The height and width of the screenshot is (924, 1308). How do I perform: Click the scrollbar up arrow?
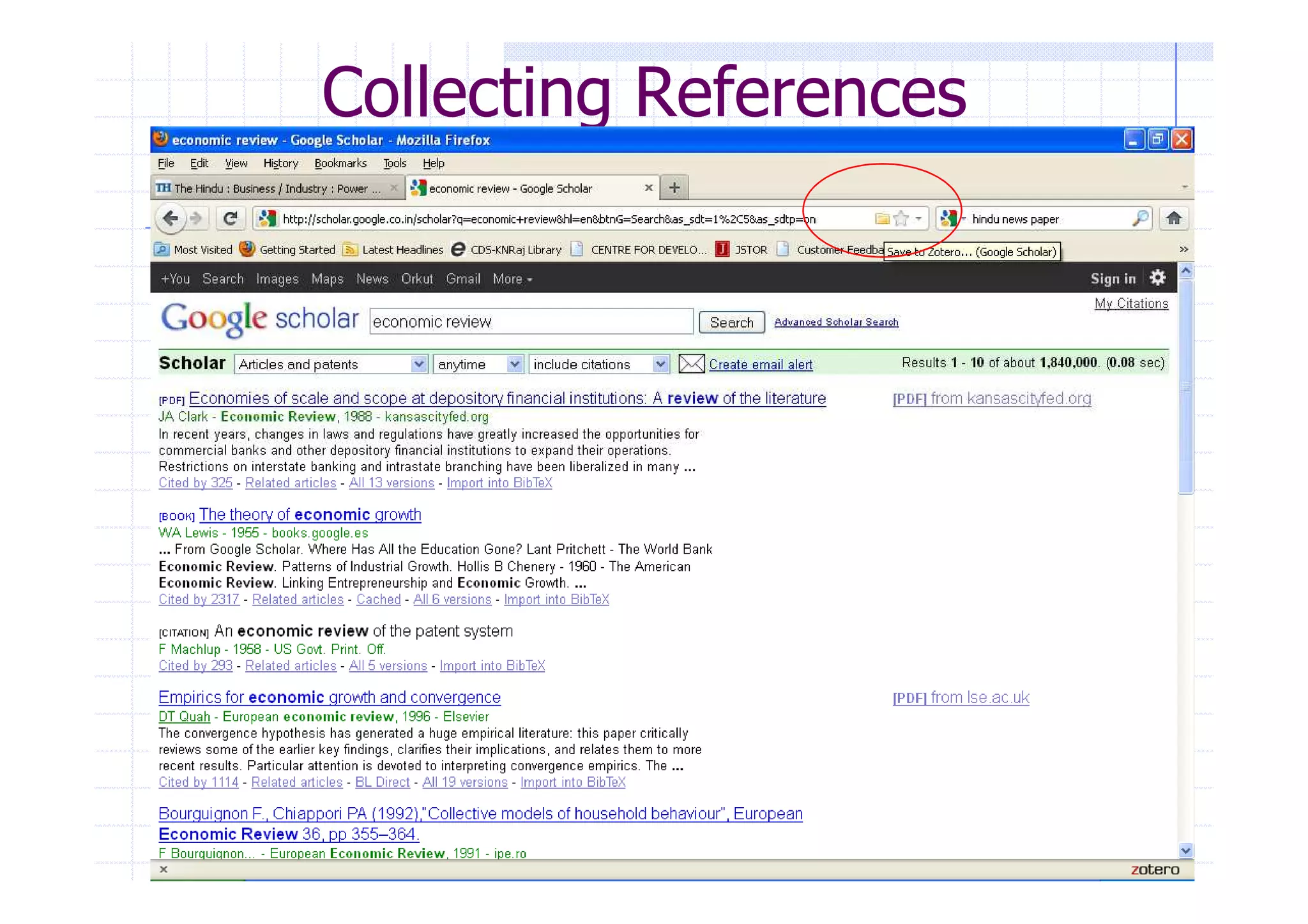(x=1185, y=271)
